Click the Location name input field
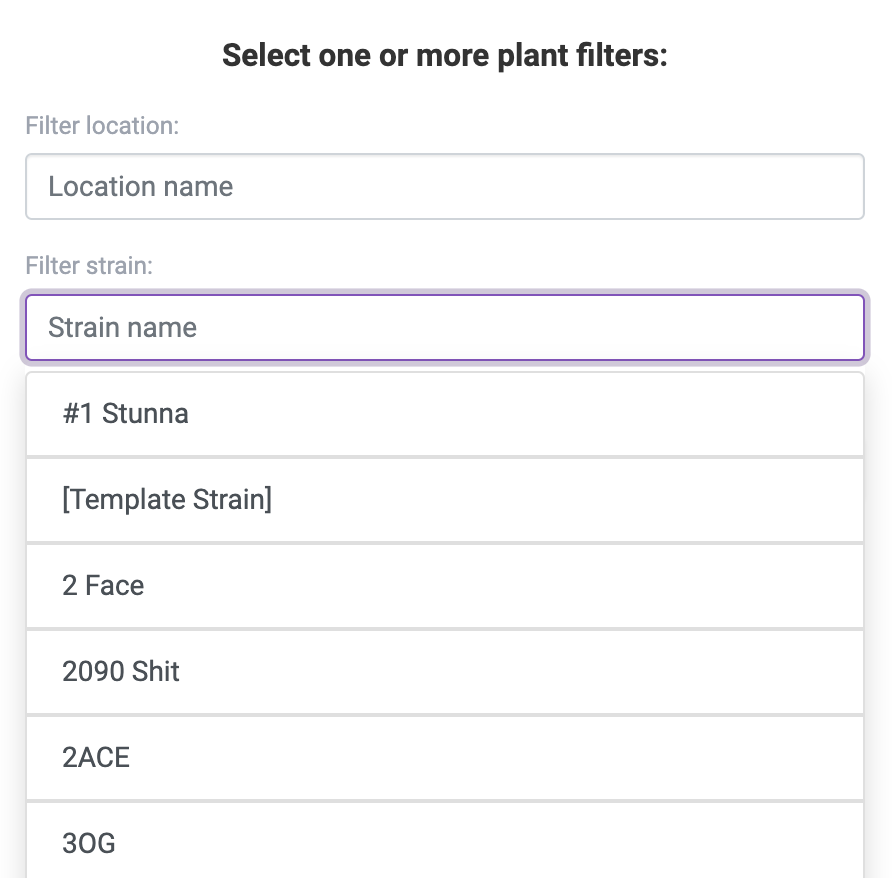 pyautogui.click(x=444, y=187)
